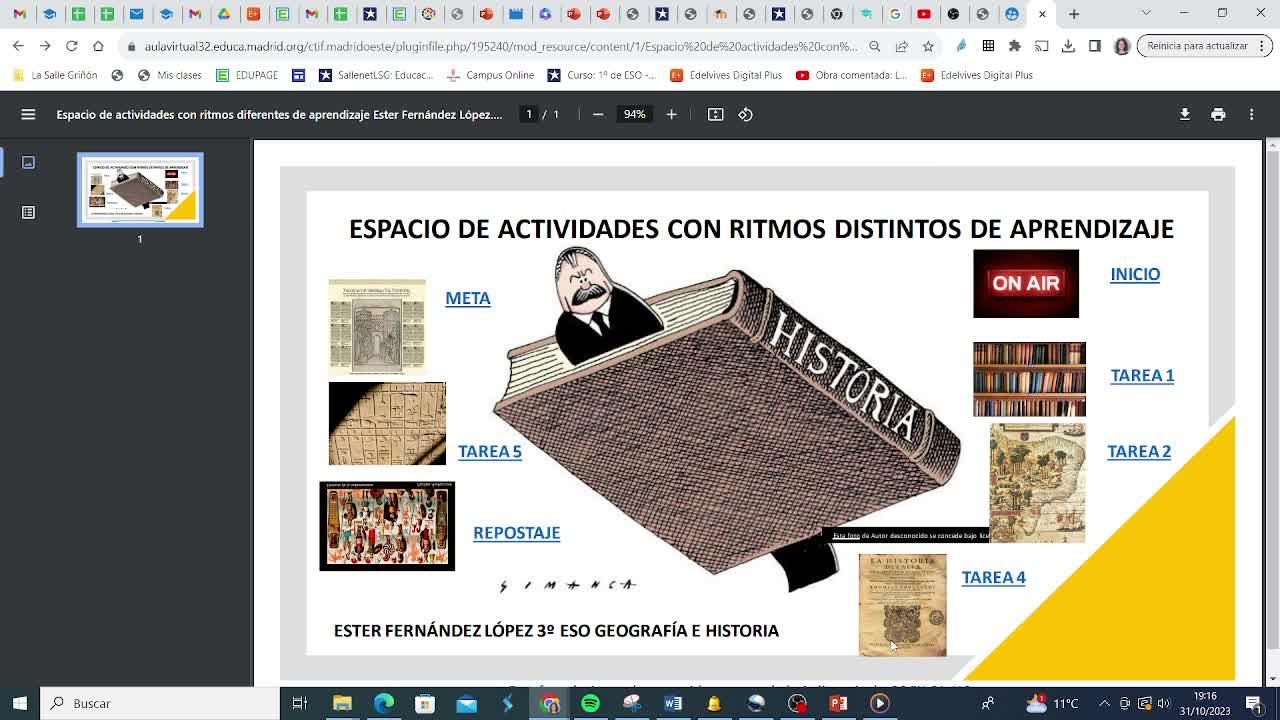Download the PDF file
1280x720 pixels.
(1184, 114)
